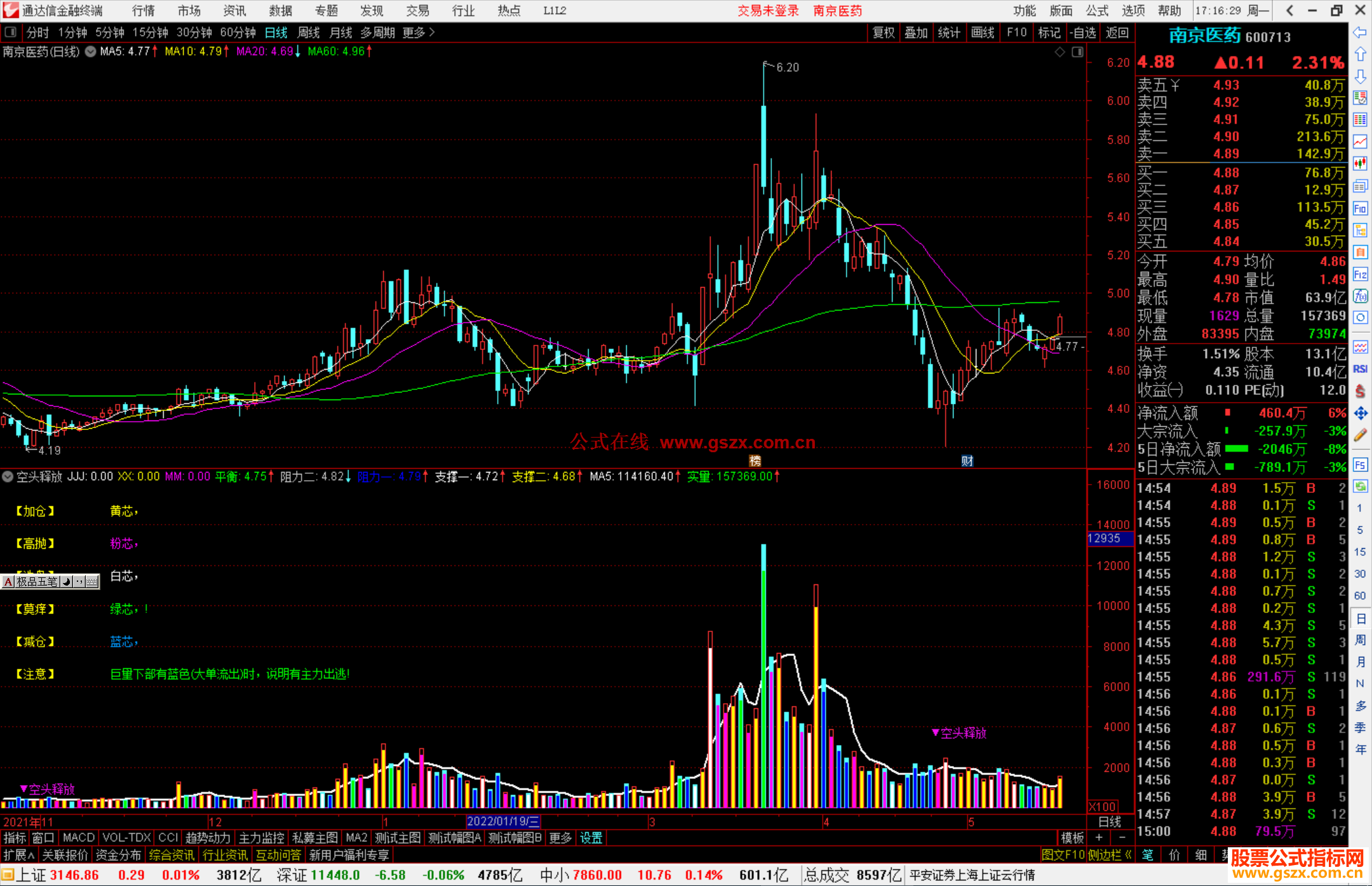Select the MACD indicator tab
Image resolution: width=1372 pixels, height=886 pixels.
pos(79,838)
